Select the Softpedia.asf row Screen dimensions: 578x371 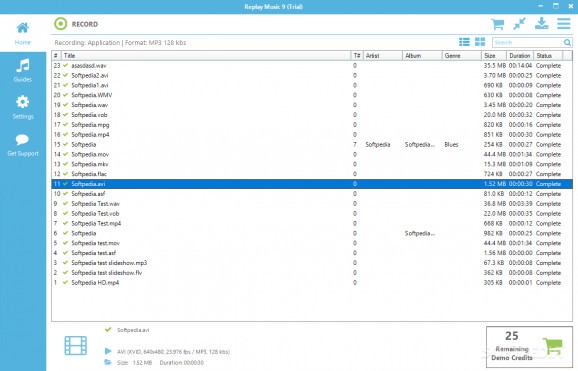point(312,194)
